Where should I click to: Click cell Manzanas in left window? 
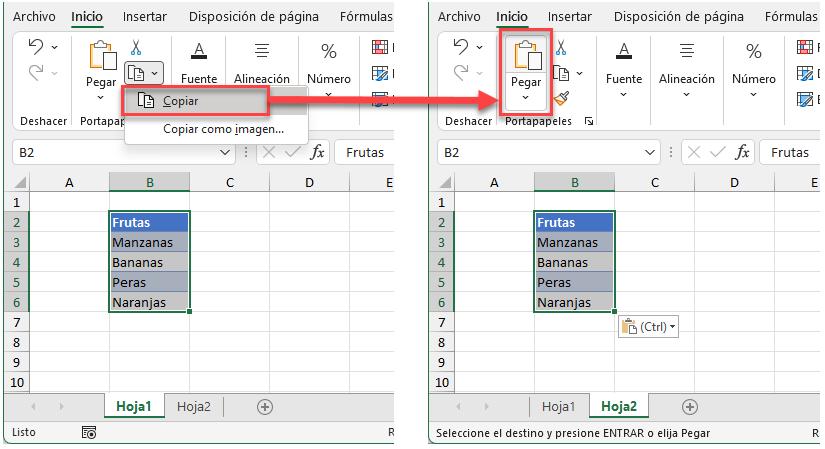pyautogui.click(x=149, y=243)
